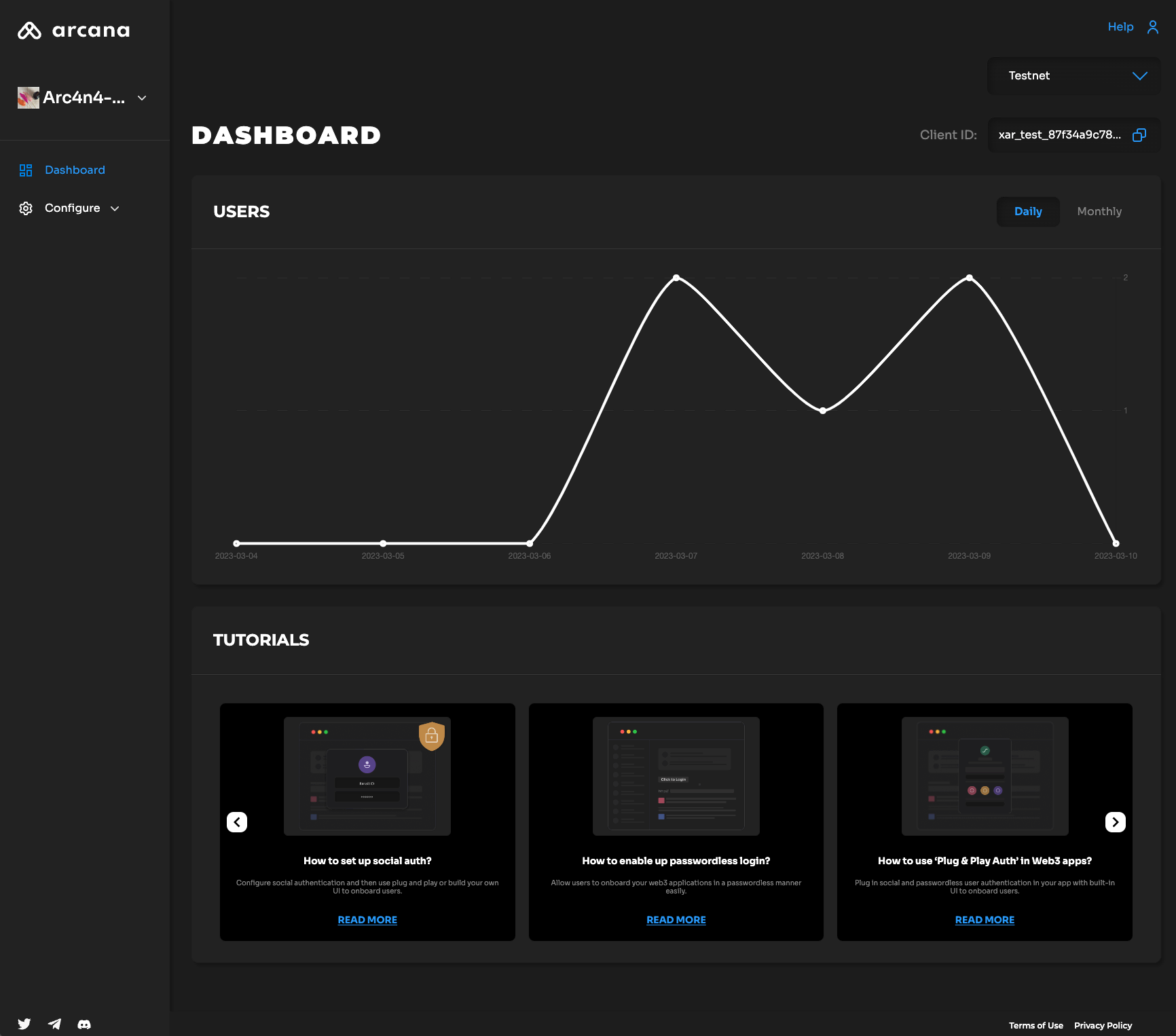Open the Help link
This screenshot has width=1176, height=1036.
tap(1121, 26)
